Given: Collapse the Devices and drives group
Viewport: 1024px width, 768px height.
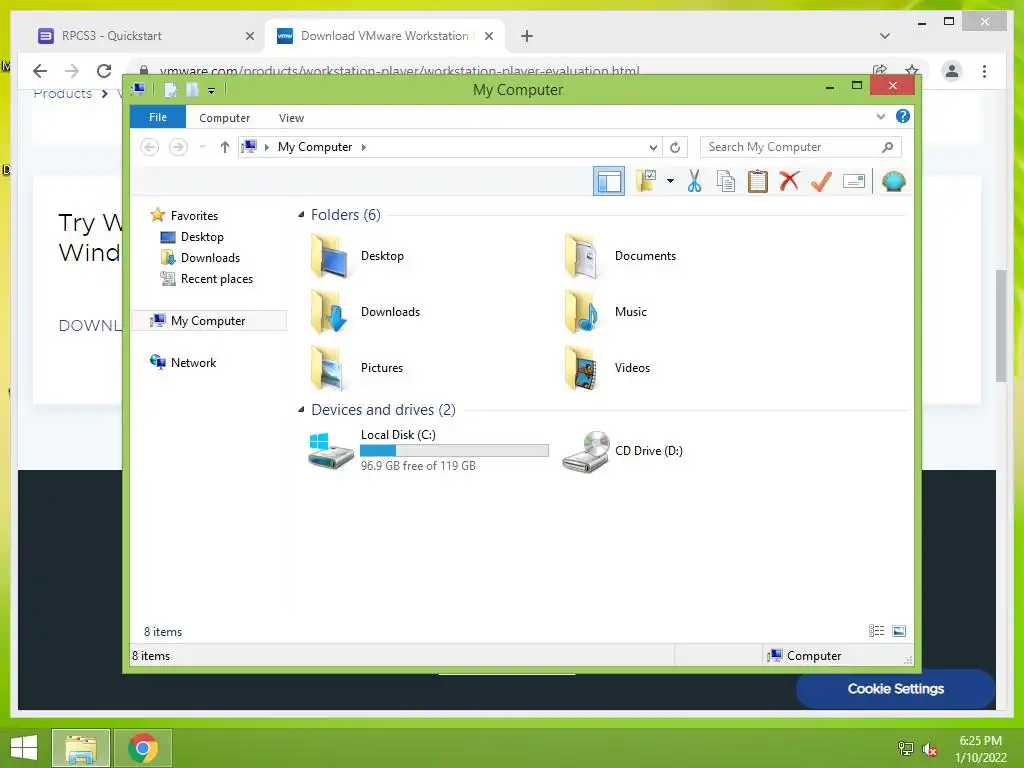Looking at the screenshot, I should (x=301, y=409).
